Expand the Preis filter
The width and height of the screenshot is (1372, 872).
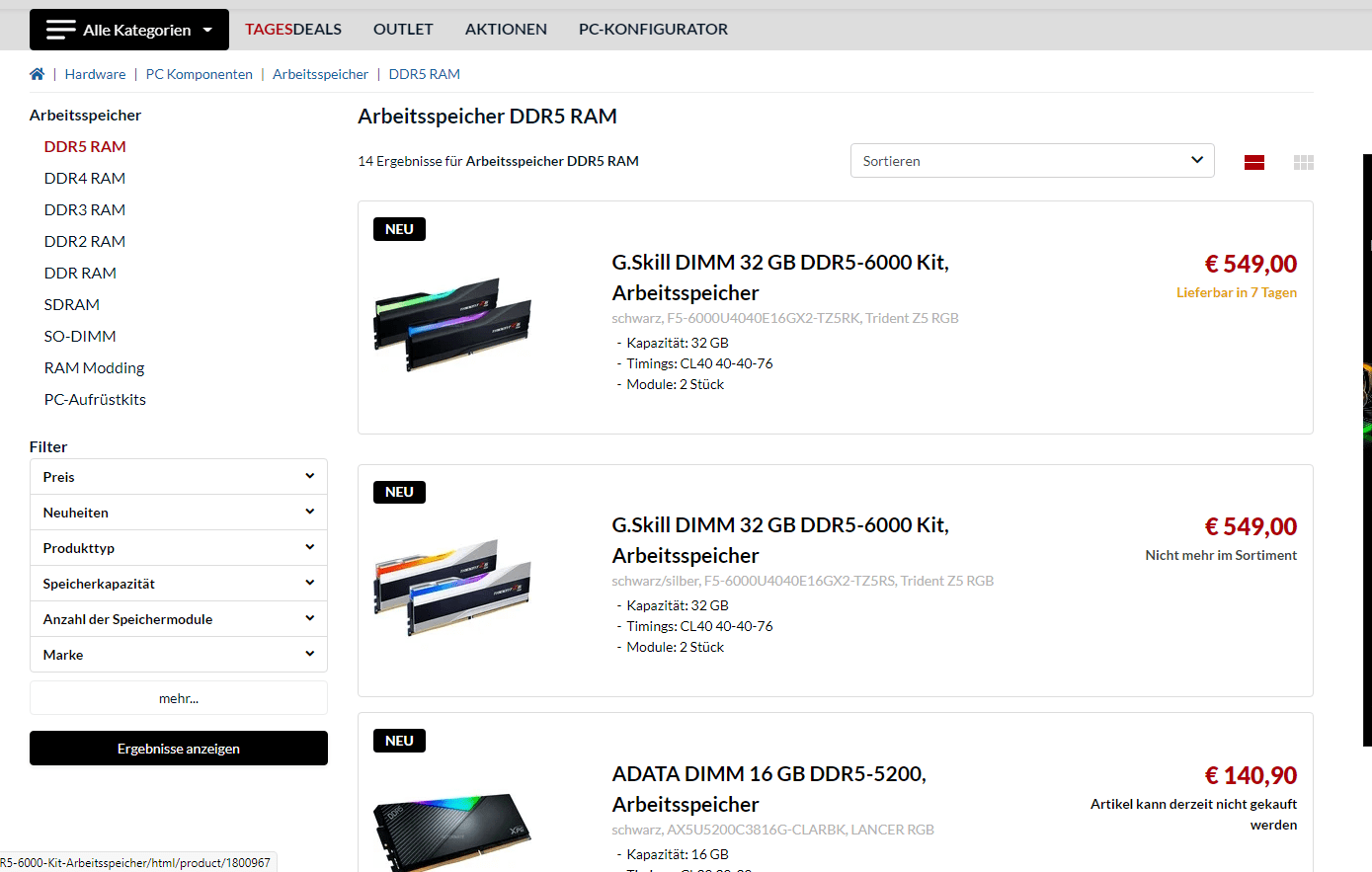click(179, 477)
